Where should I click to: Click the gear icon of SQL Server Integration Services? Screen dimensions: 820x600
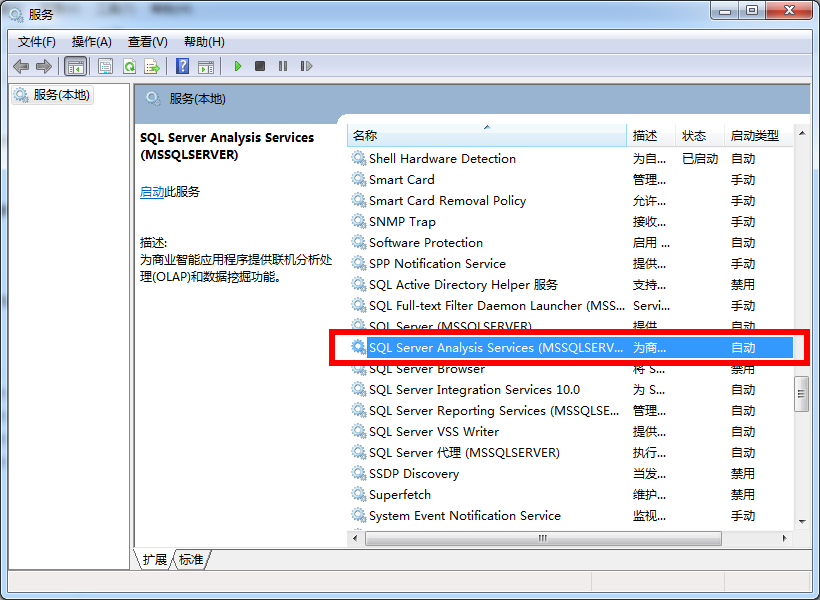point(358,389)
